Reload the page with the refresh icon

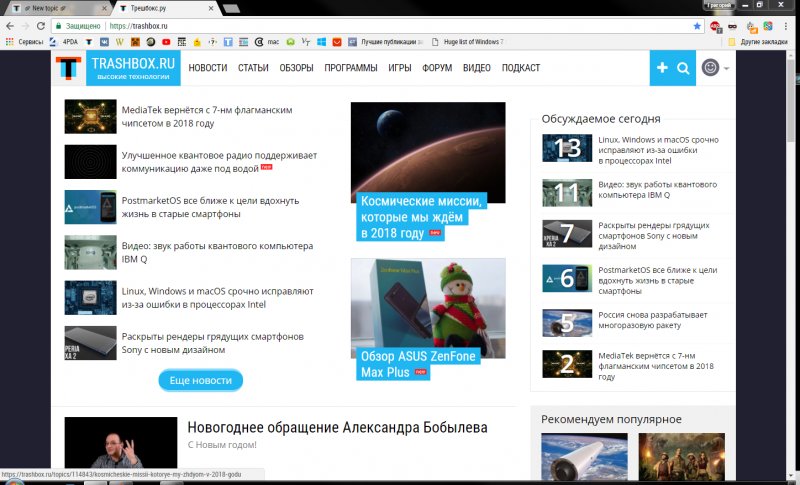coord(41,26)
